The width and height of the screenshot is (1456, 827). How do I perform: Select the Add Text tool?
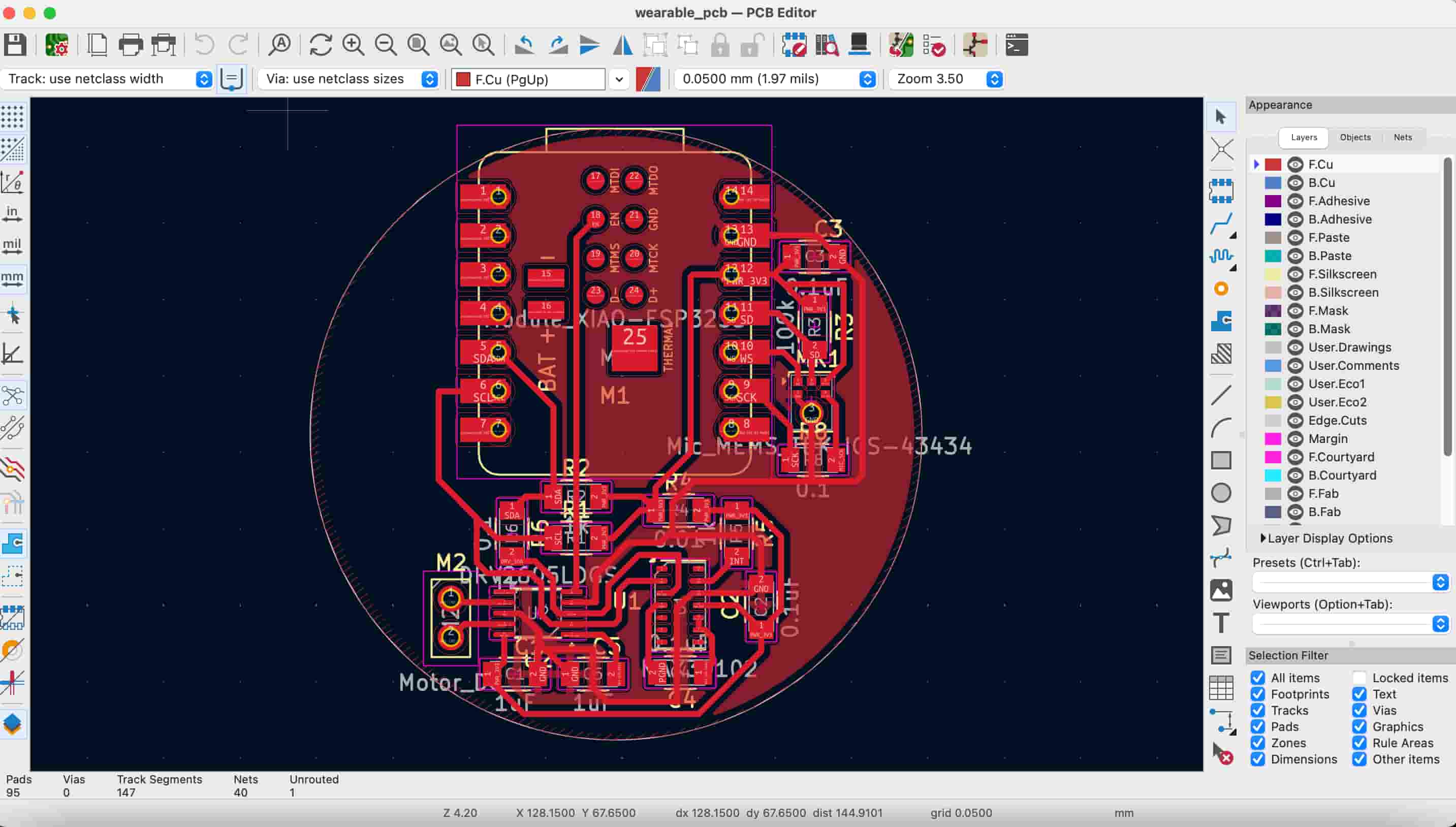click(1221, 622)
